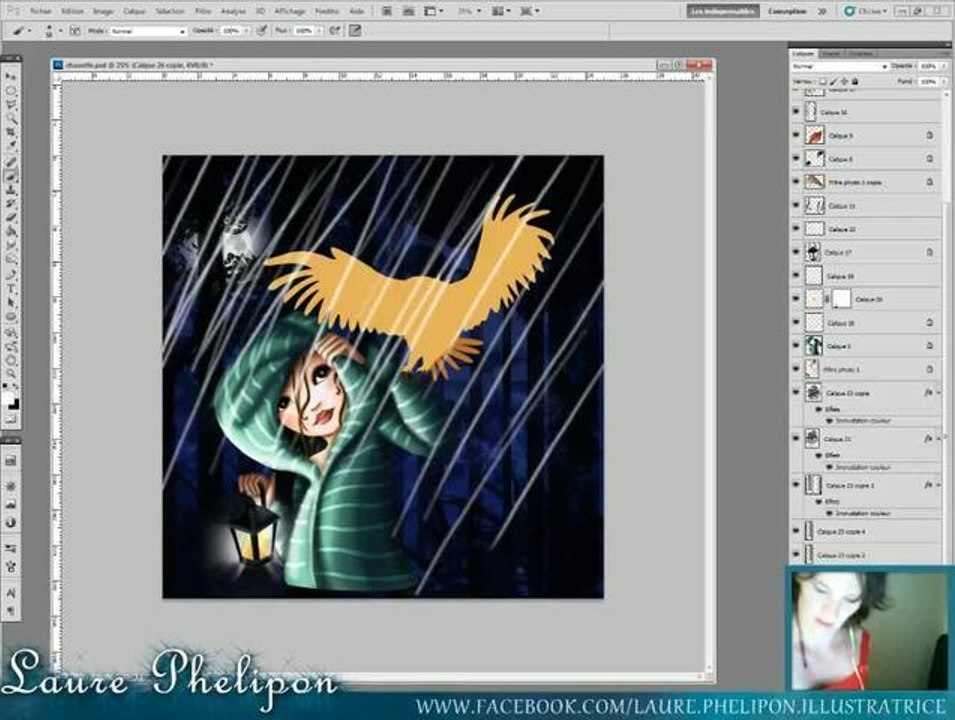
Task: Select the Eraser tool
Action: pyautogui.click(x=11, y=218)
